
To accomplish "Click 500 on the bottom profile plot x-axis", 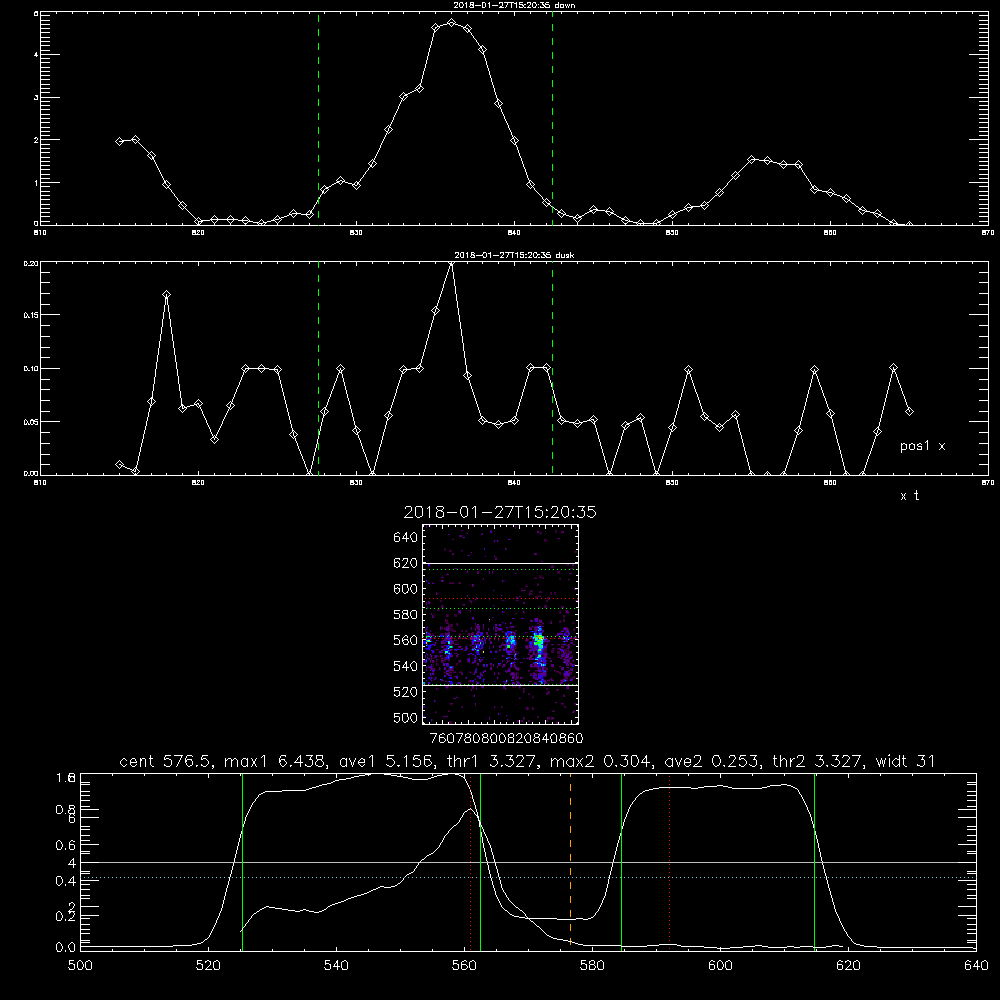I will click(80, 966).
